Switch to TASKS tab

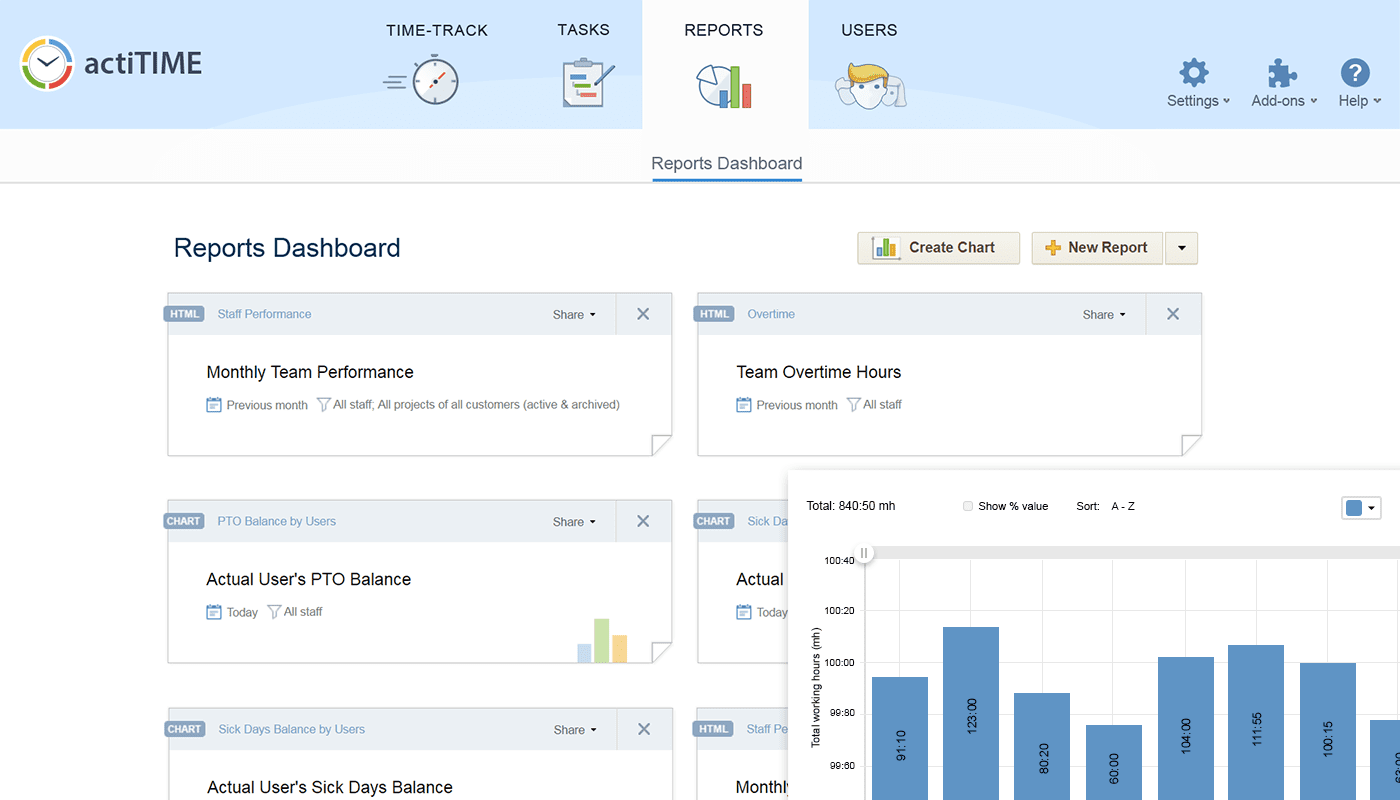tap(583, 30)
